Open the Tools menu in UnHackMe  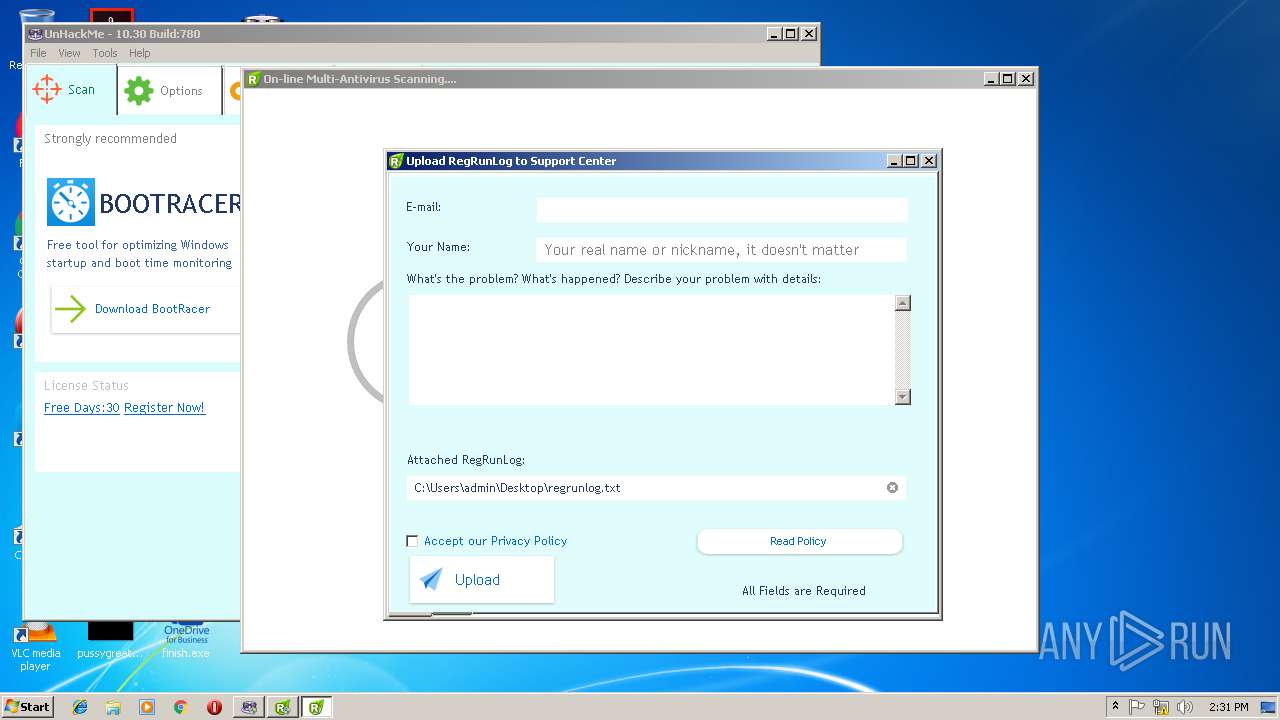105,53
